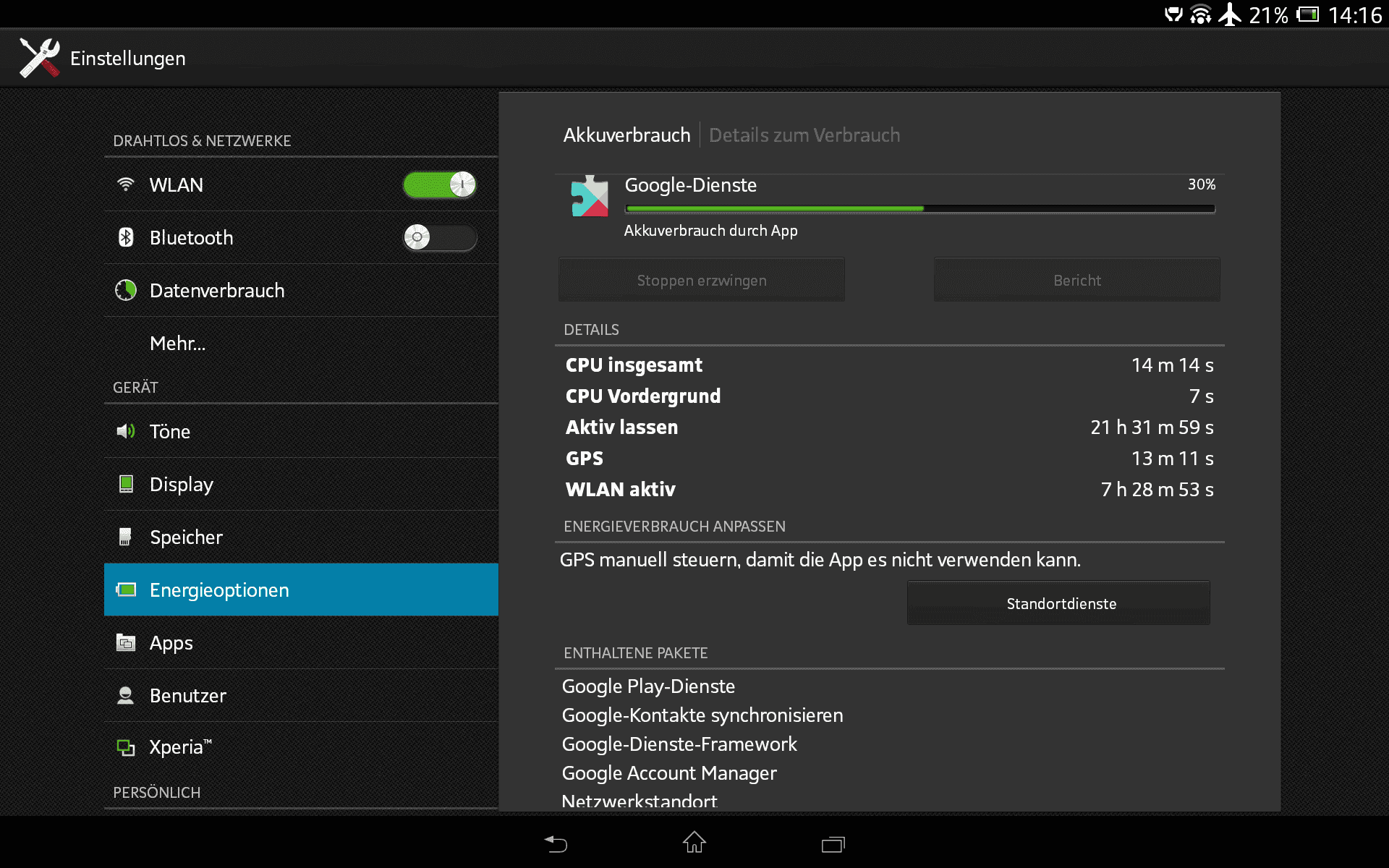
Task: Click the Benutzer person icon
Action: click(x=126, y=695)
